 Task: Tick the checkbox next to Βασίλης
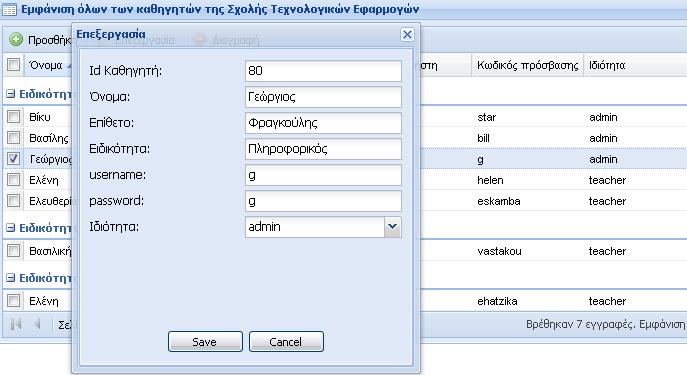[14, 138]
